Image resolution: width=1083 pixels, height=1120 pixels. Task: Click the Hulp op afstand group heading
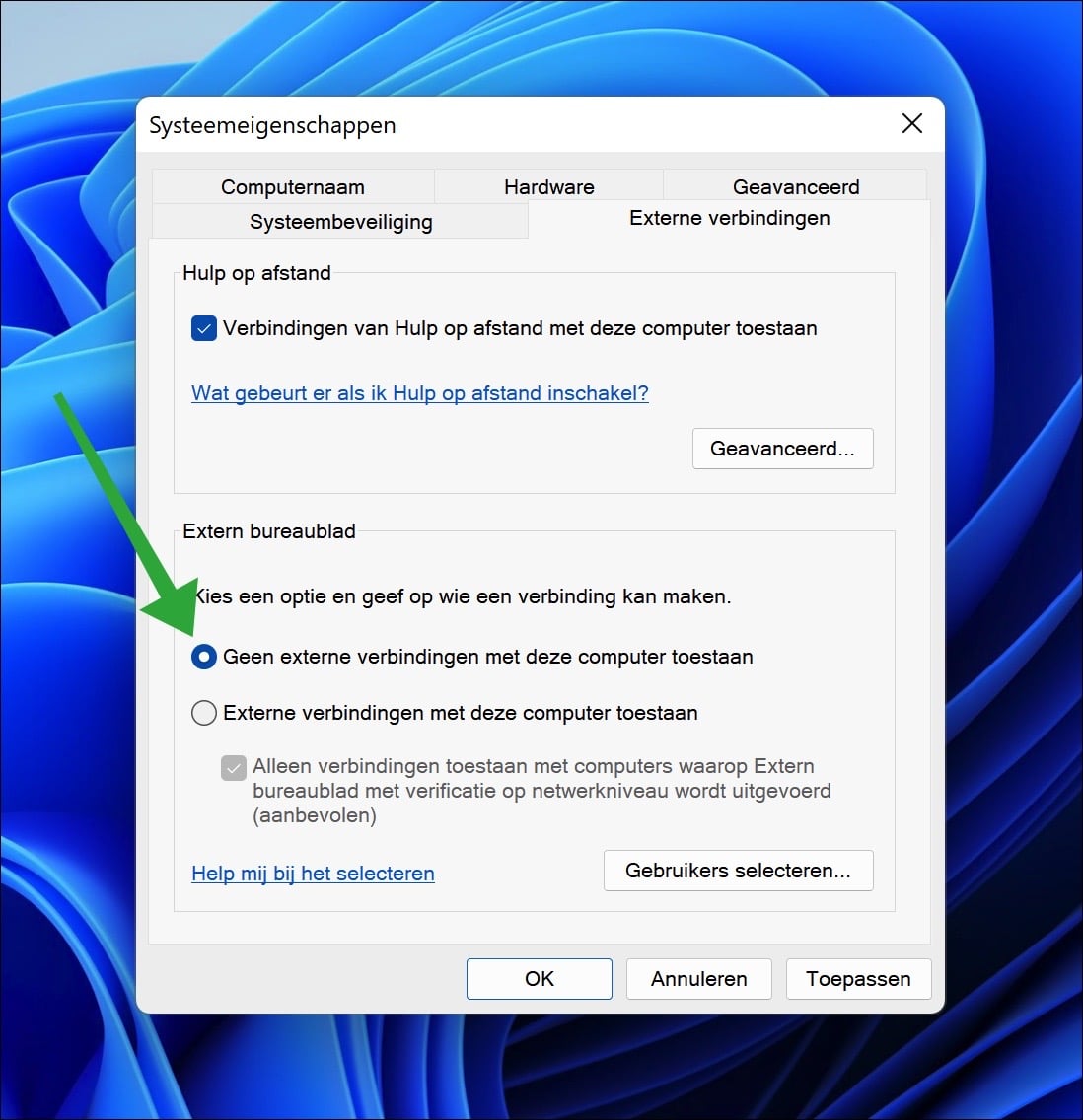point(255,273)
